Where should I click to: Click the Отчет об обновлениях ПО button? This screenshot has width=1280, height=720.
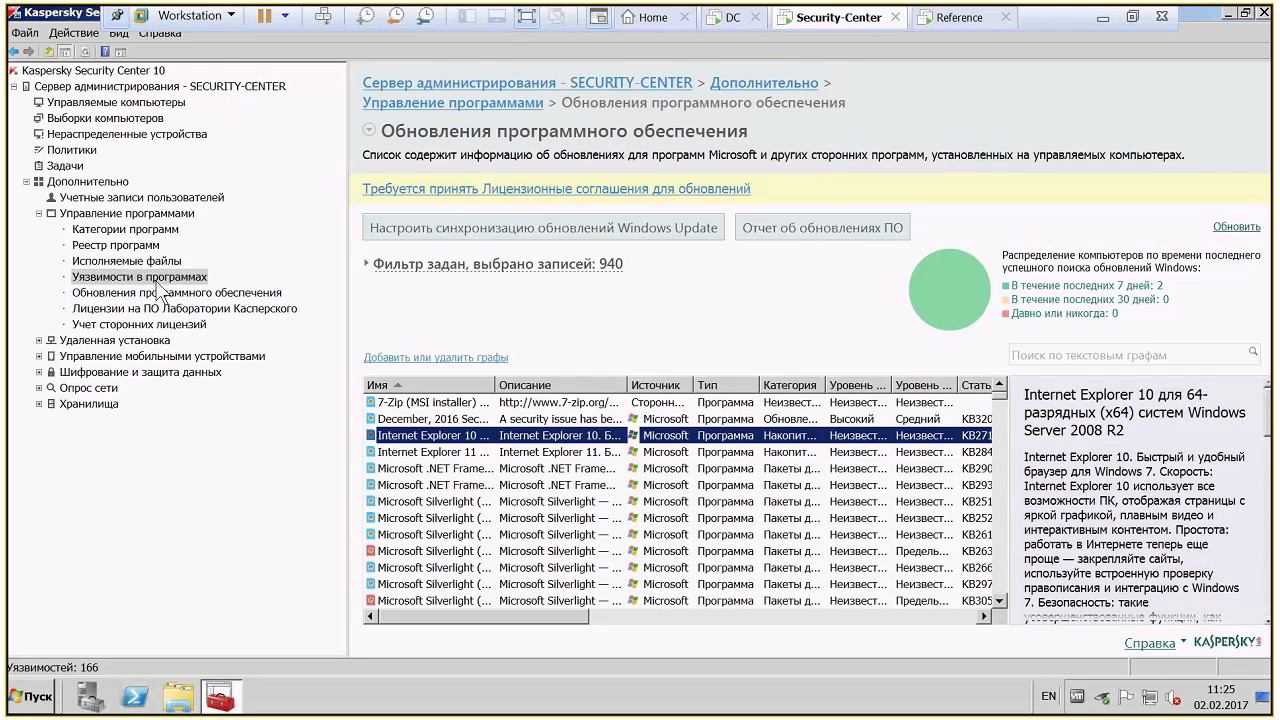pyautogui.click(x=822, y=227)
